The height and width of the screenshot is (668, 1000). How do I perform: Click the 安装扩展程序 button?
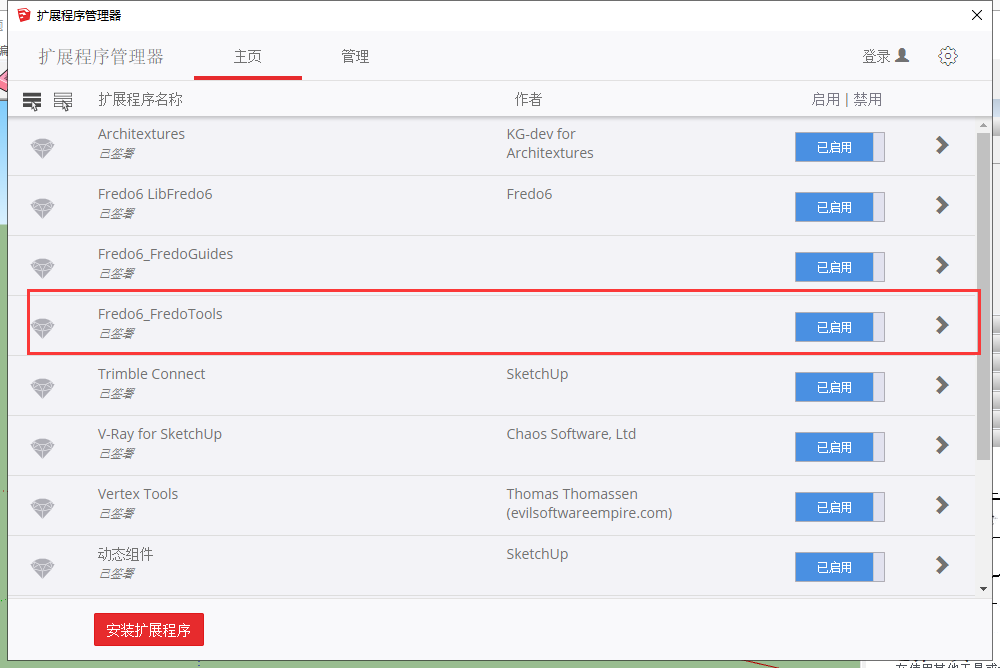148,629
